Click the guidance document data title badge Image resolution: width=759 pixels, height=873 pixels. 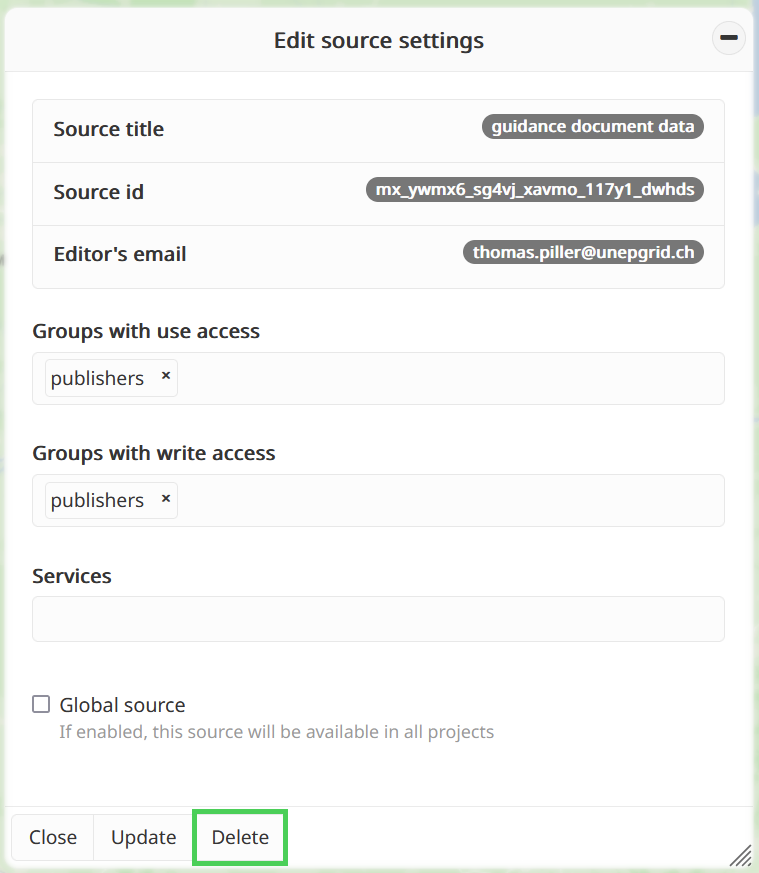592,127
